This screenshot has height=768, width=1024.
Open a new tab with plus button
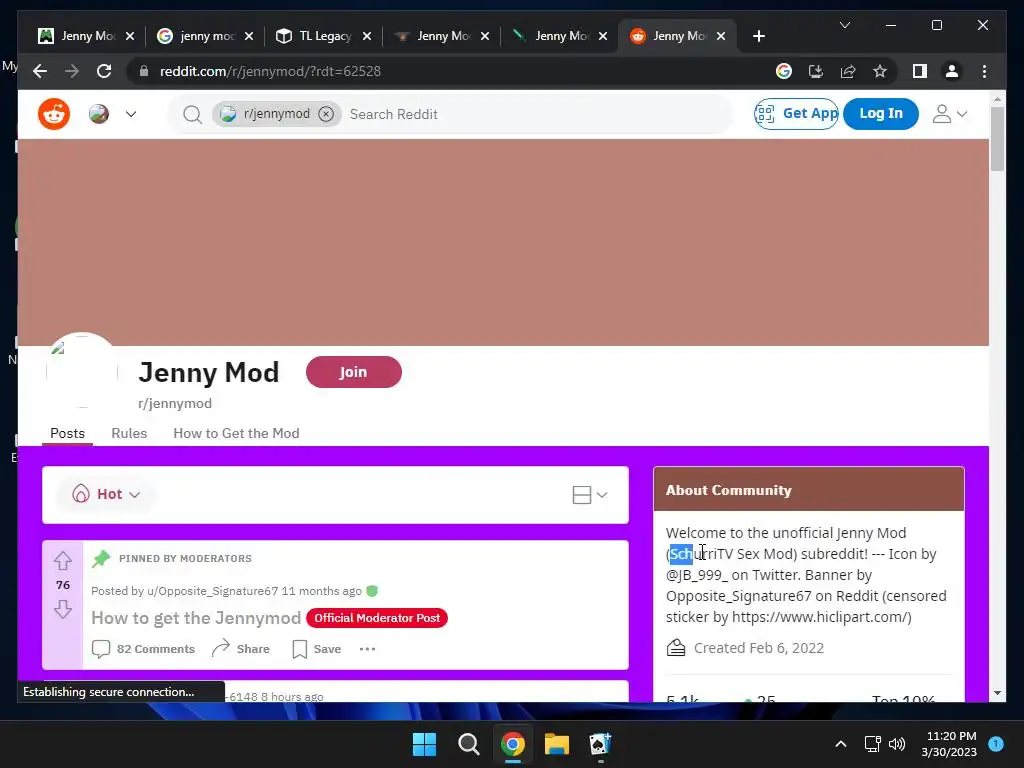(758, 36)
